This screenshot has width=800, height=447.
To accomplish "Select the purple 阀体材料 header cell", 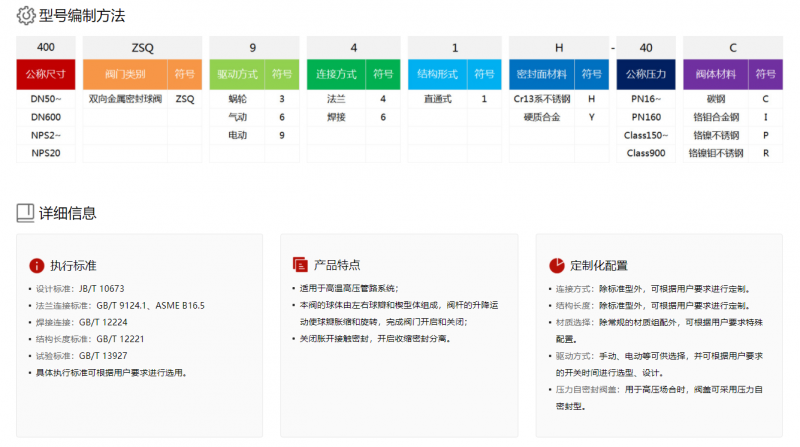I will pos(715,74).
